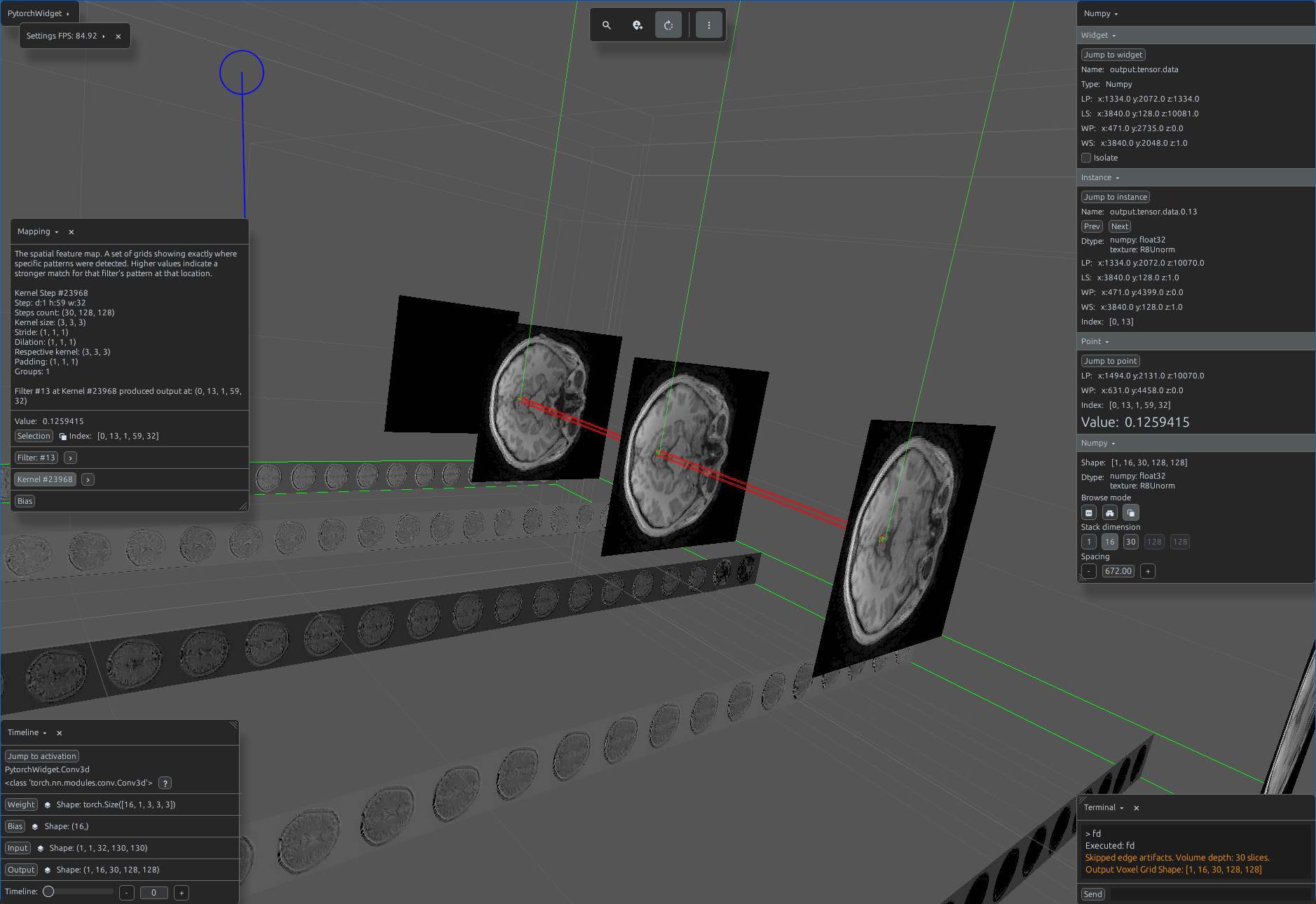The height and width of the screenshot is (904, 1316).
Task: Open the three-dot more options menu
Action: pyautogui.click(x=708, y=25)
